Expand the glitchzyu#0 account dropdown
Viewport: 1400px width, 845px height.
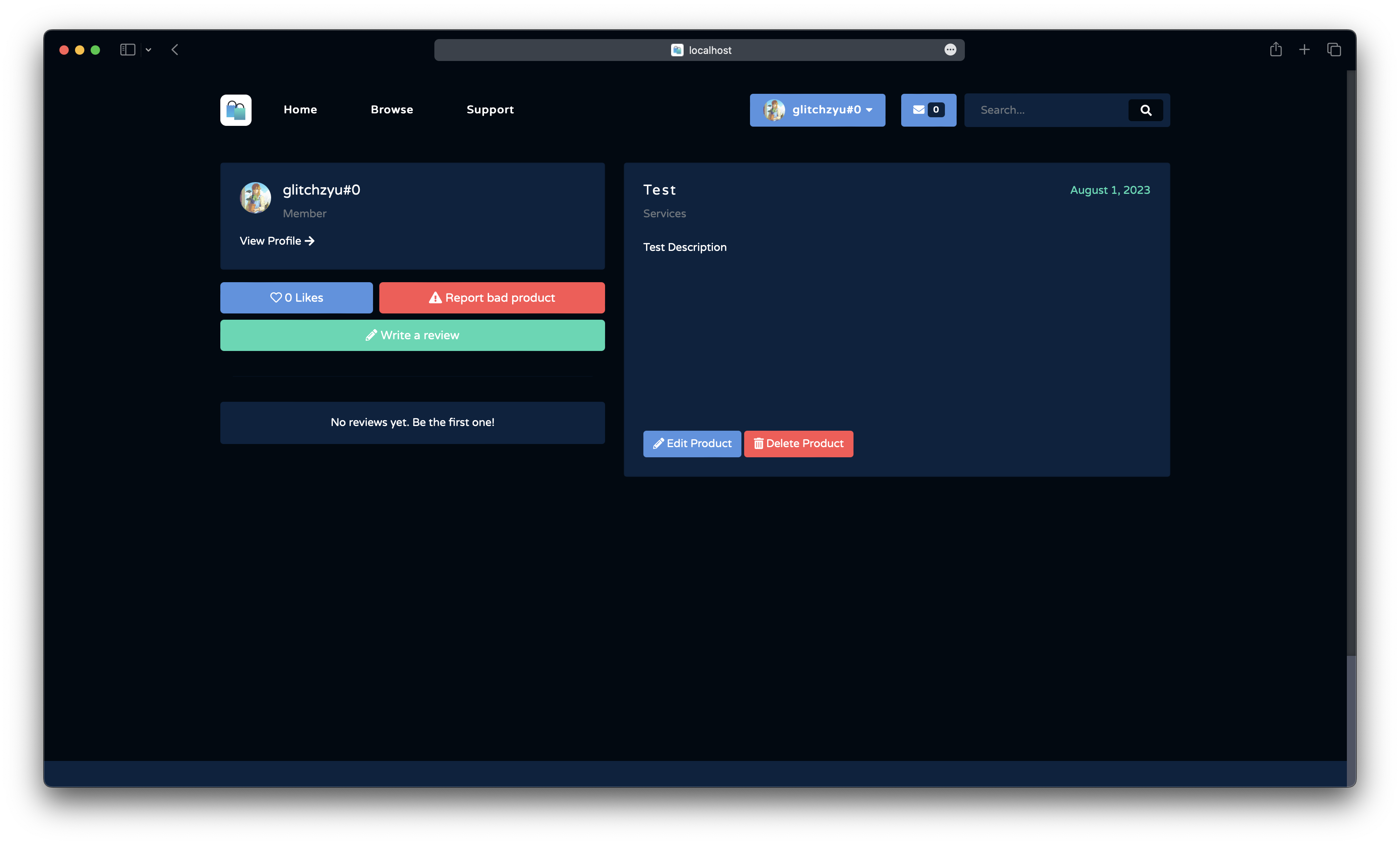pyautogui.click(x=818, y=110)
